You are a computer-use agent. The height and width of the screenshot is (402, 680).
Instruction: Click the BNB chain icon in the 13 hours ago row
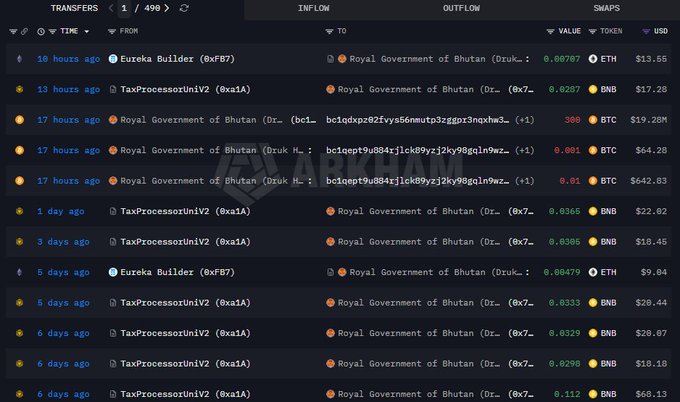[x=19, y=89]
